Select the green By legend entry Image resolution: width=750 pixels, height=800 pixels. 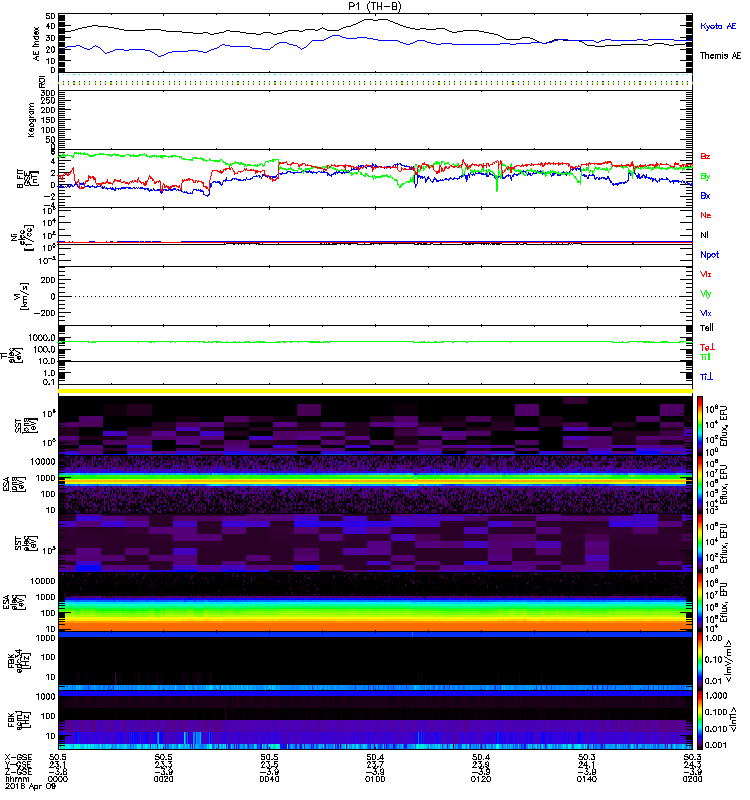coord(705,176)
